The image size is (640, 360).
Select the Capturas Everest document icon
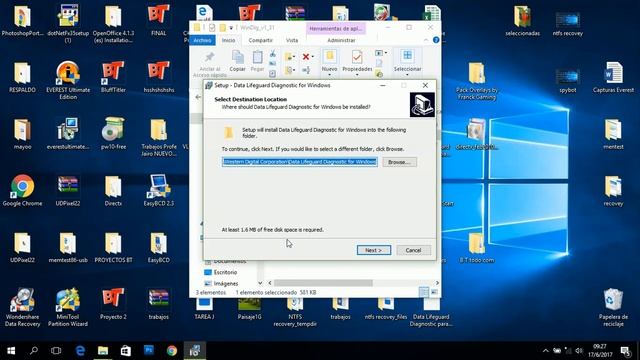(613, 77)
